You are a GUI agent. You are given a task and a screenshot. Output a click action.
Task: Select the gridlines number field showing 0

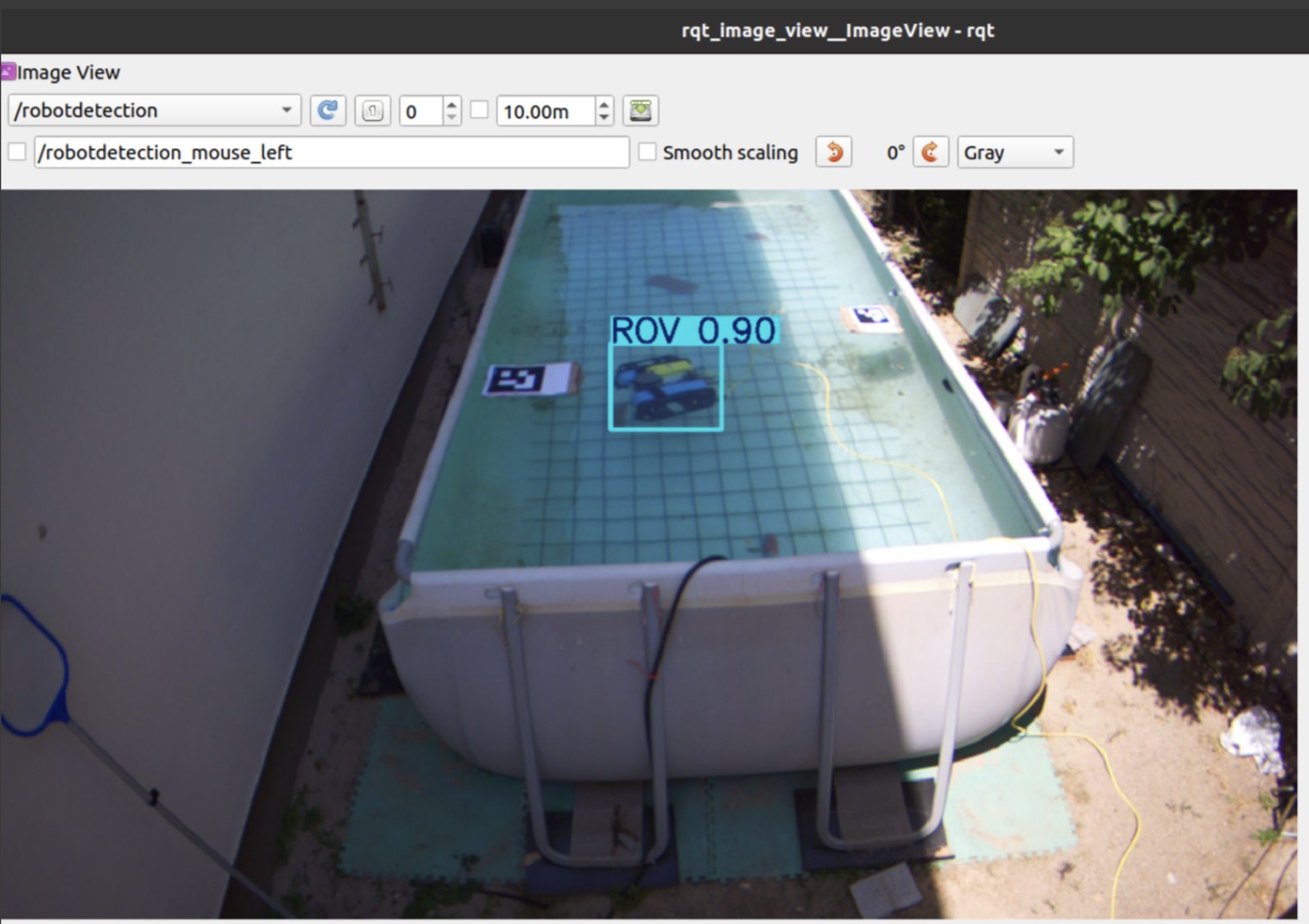(421, 111)
